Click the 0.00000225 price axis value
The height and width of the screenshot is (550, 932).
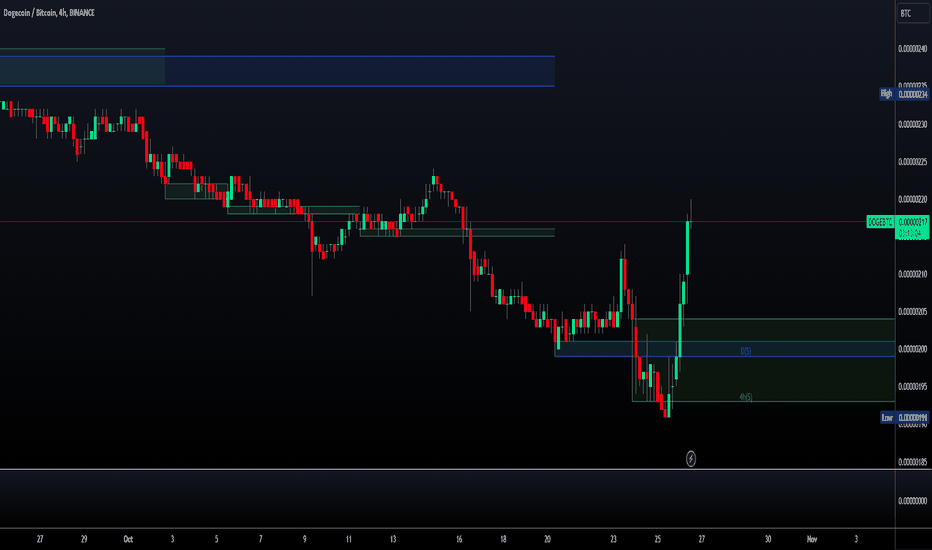tap(912, 162)
